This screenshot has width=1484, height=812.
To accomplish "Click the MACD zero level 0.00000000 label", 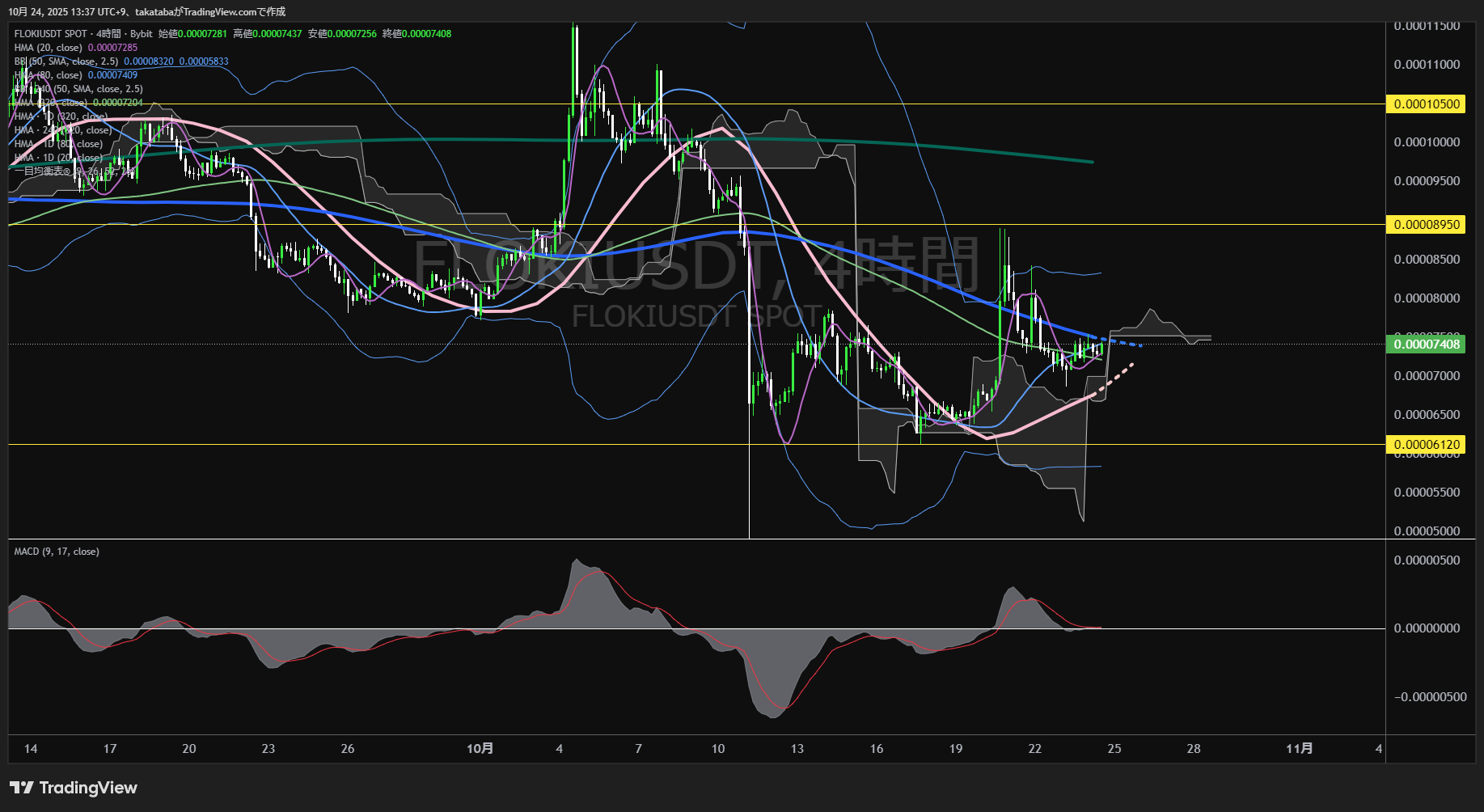I will tap(1427, 628).
